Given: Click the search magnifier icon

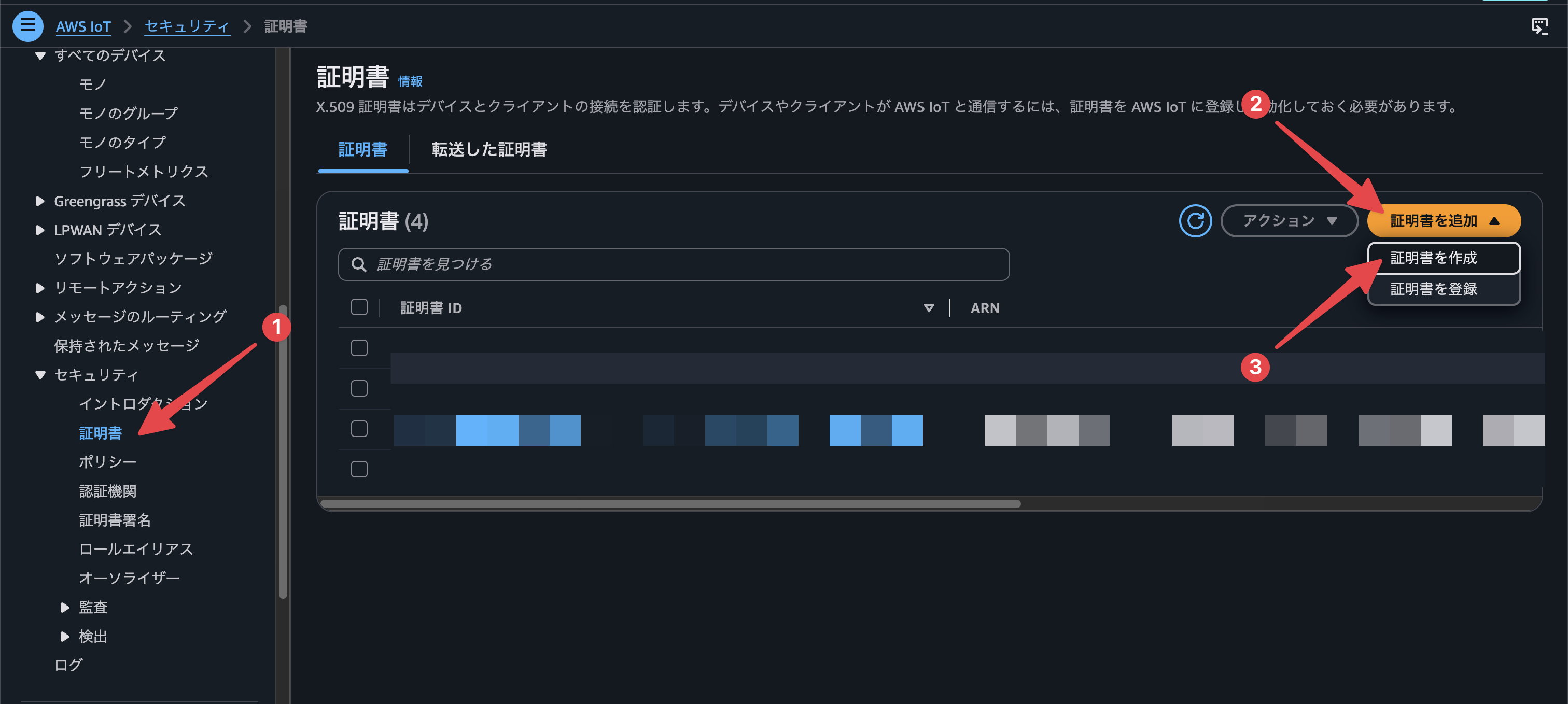Looking at the screenshot, I should 359,264.
